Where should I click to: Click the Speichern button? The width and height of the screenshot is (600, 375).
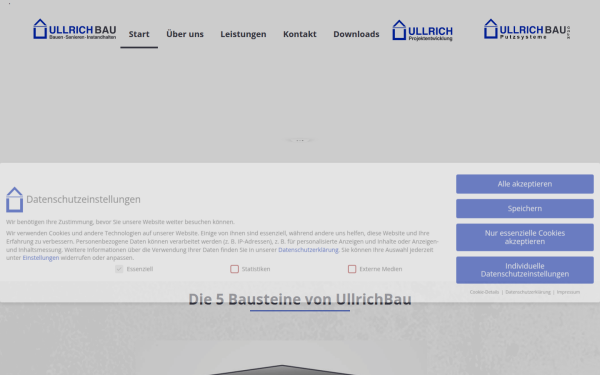pos(525,209)
